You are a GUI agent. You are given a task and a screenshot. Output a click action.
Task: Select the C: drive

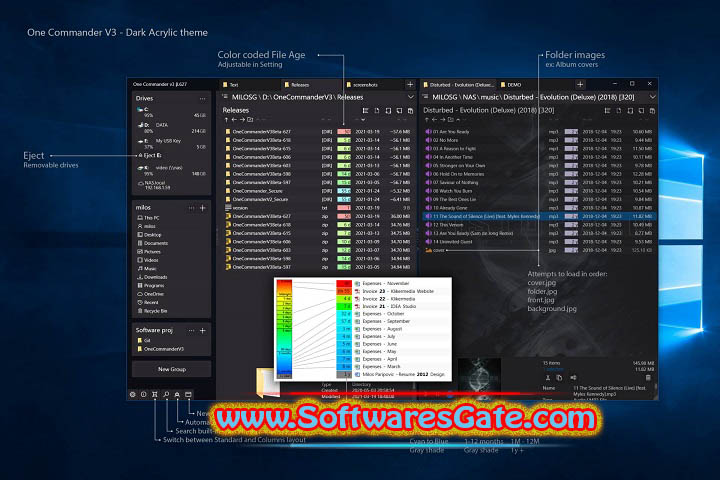pos(171,112)
